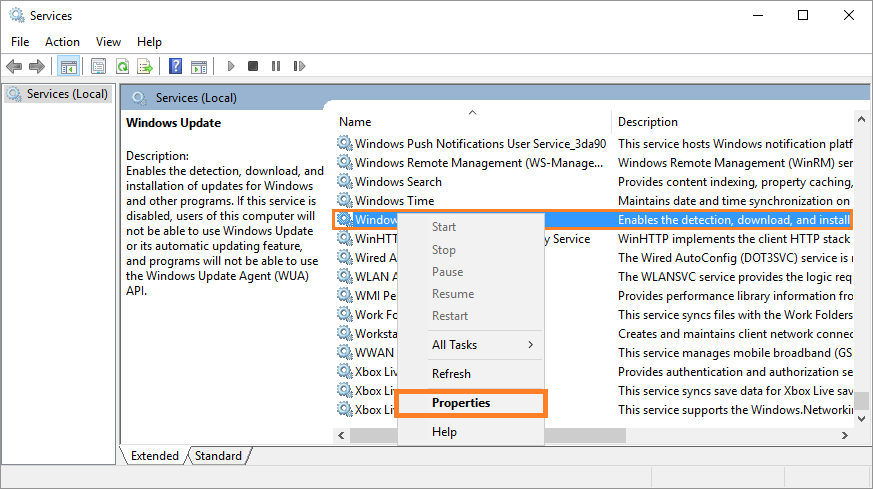Click the Properties toolbar icon
The width and height of the screenshot is (873, 489).
coord(99,67)
